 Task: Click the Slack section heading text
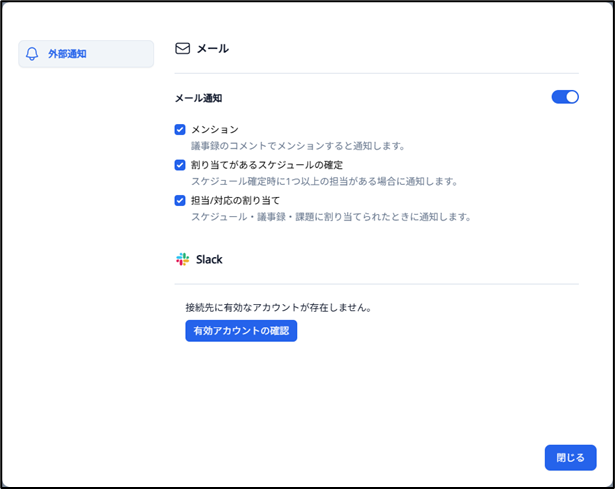coord(209,259)
